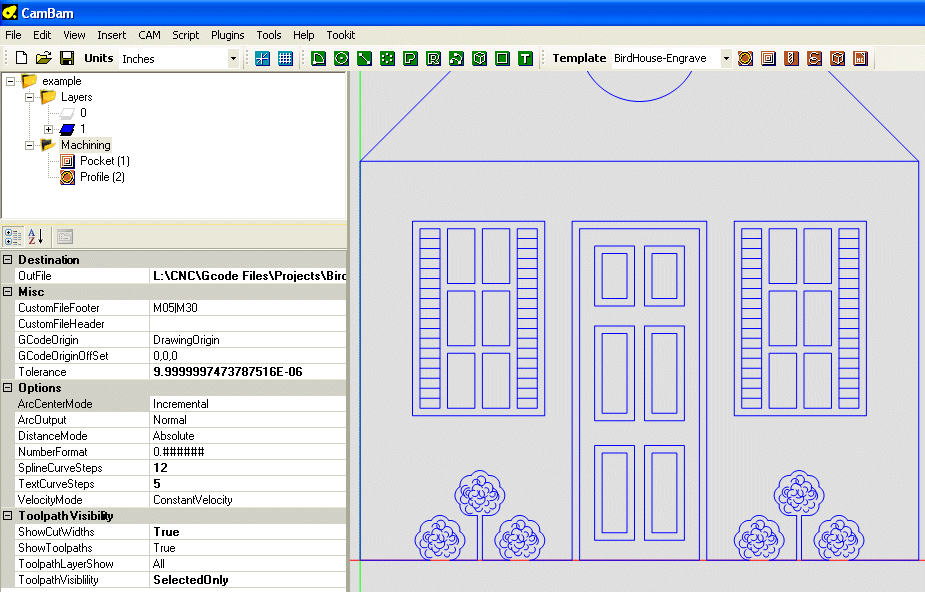This screenshot has width=925, height=592.
Task: Toggle the grid display button
Action: (285, 59)
